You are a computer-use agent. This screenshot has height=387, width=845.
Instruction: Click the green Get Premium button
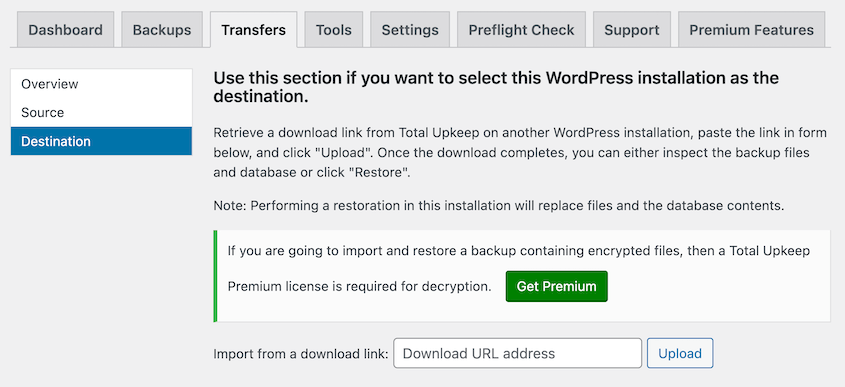coord(556,286)
